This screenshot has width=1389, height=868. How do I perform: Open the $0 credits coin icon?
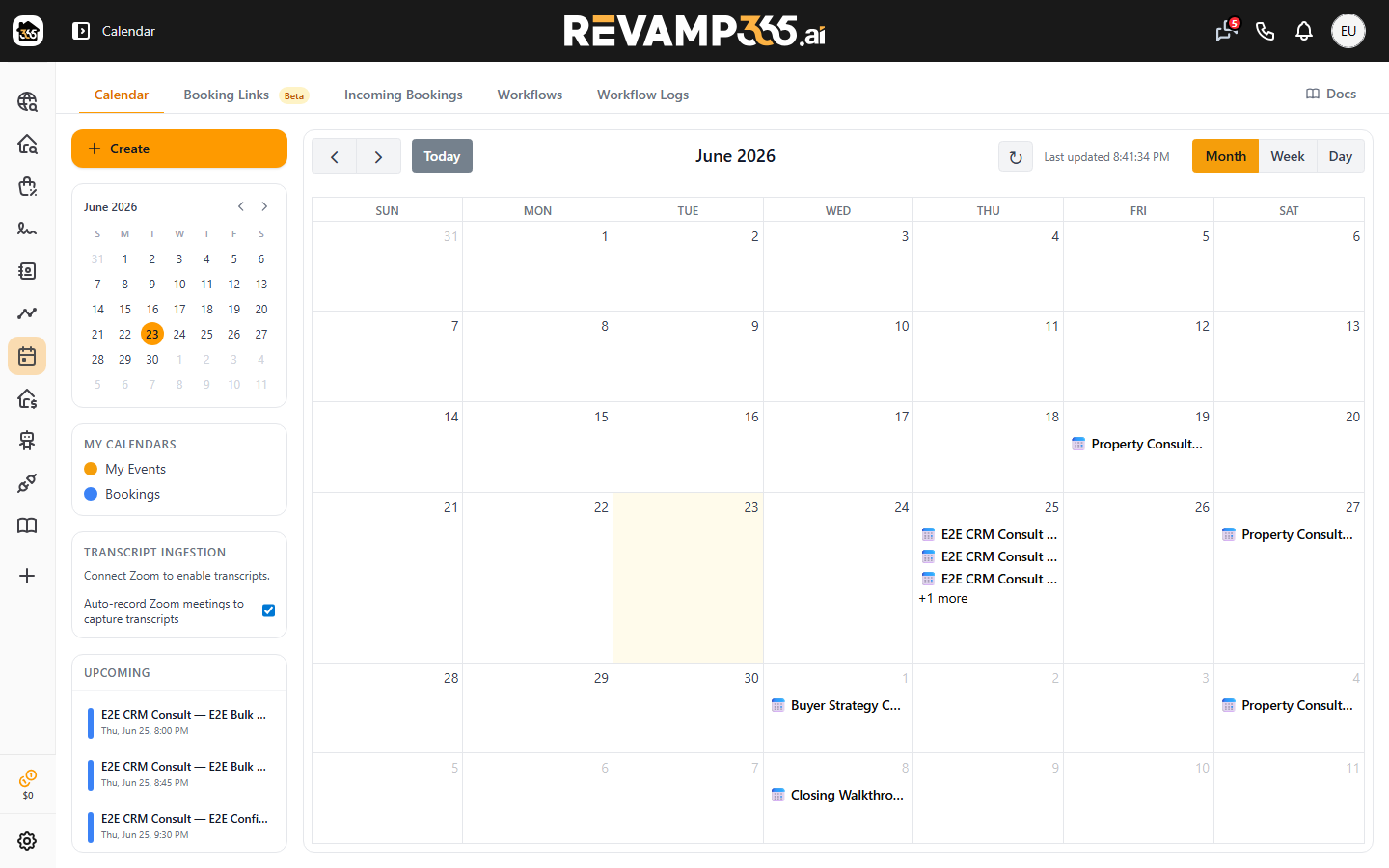(x=27, y=783)
